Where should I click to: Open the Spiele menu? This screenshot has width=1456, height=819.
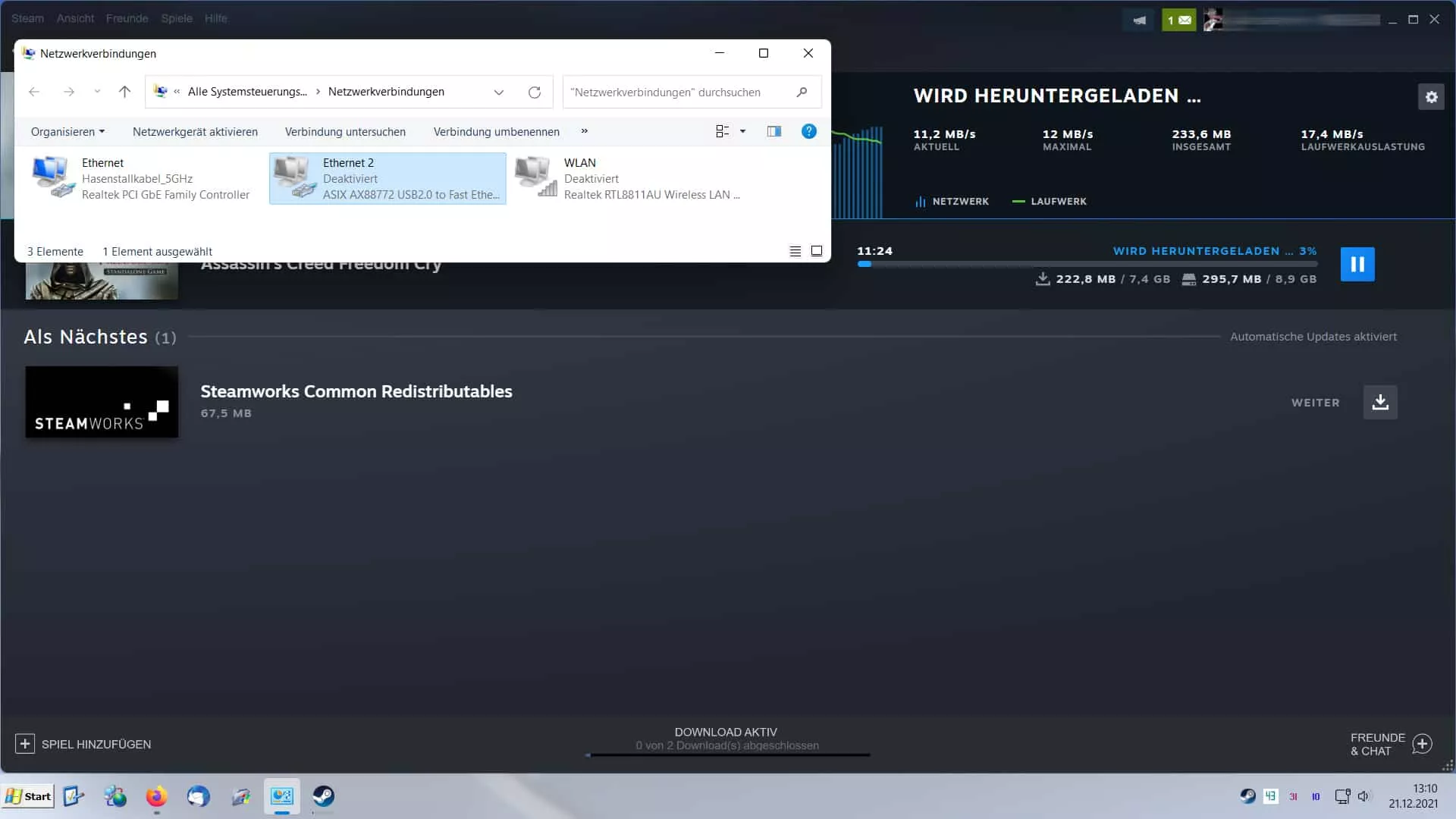pos(177,18)
